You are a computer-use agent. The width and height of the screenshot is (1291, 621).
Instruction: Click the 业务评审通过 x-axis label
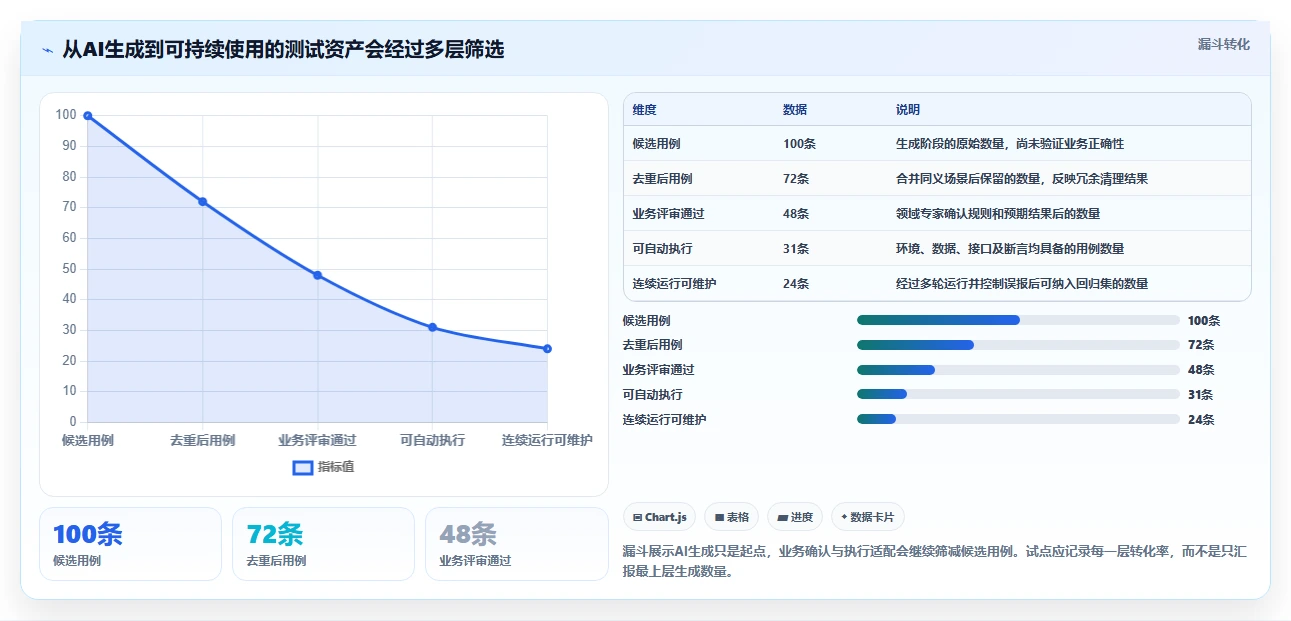pos(317,440)
